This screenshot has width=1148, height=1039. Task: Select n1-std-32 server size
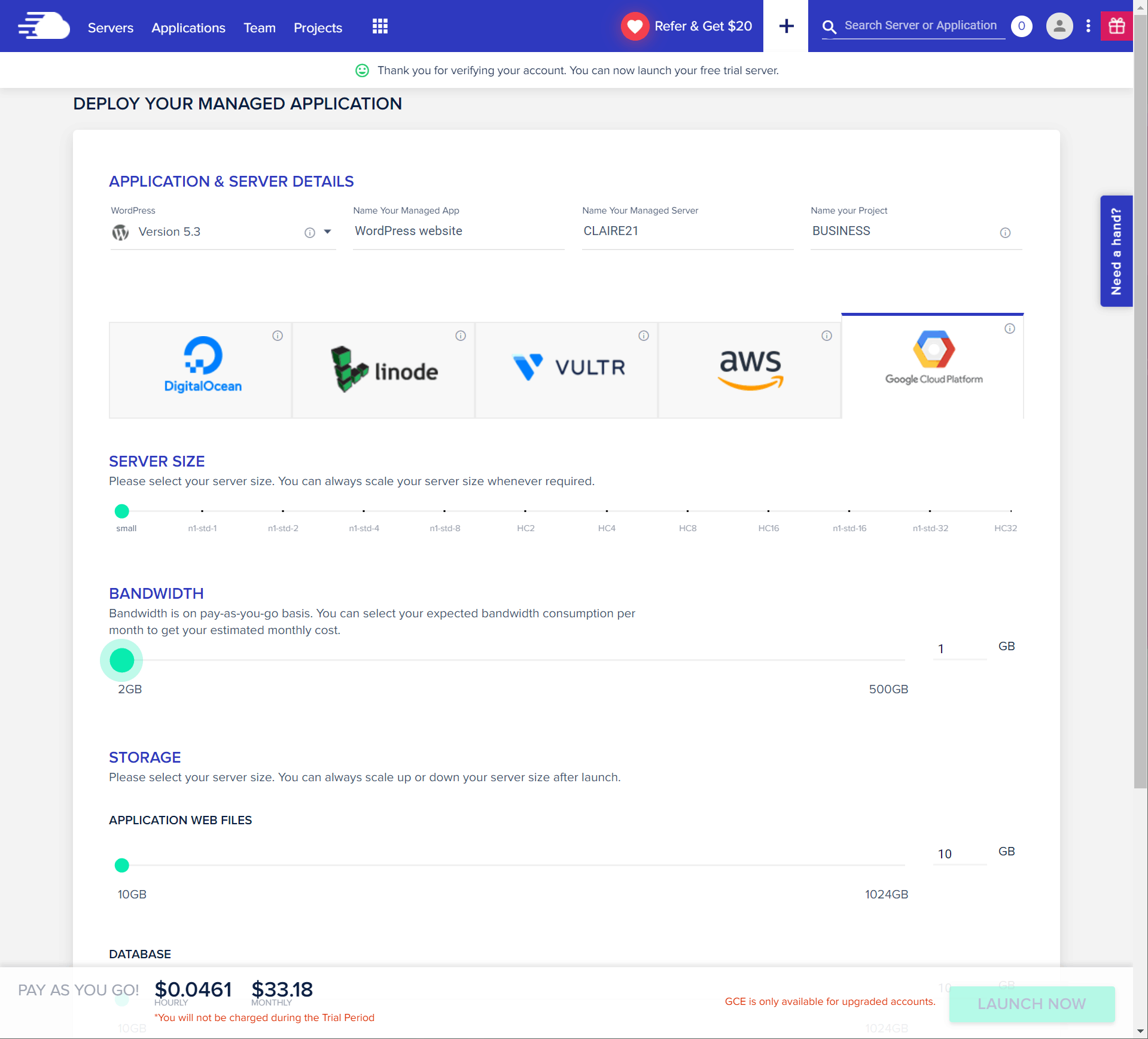click(930, 528)
